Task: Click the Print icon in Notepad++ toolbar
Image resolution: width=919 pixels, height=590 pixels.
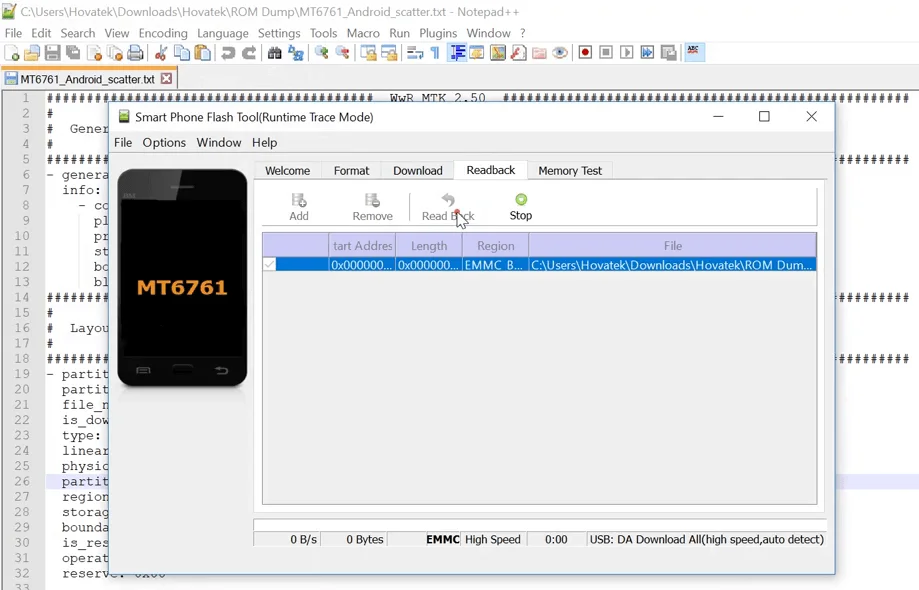Action: coord(135,53)
